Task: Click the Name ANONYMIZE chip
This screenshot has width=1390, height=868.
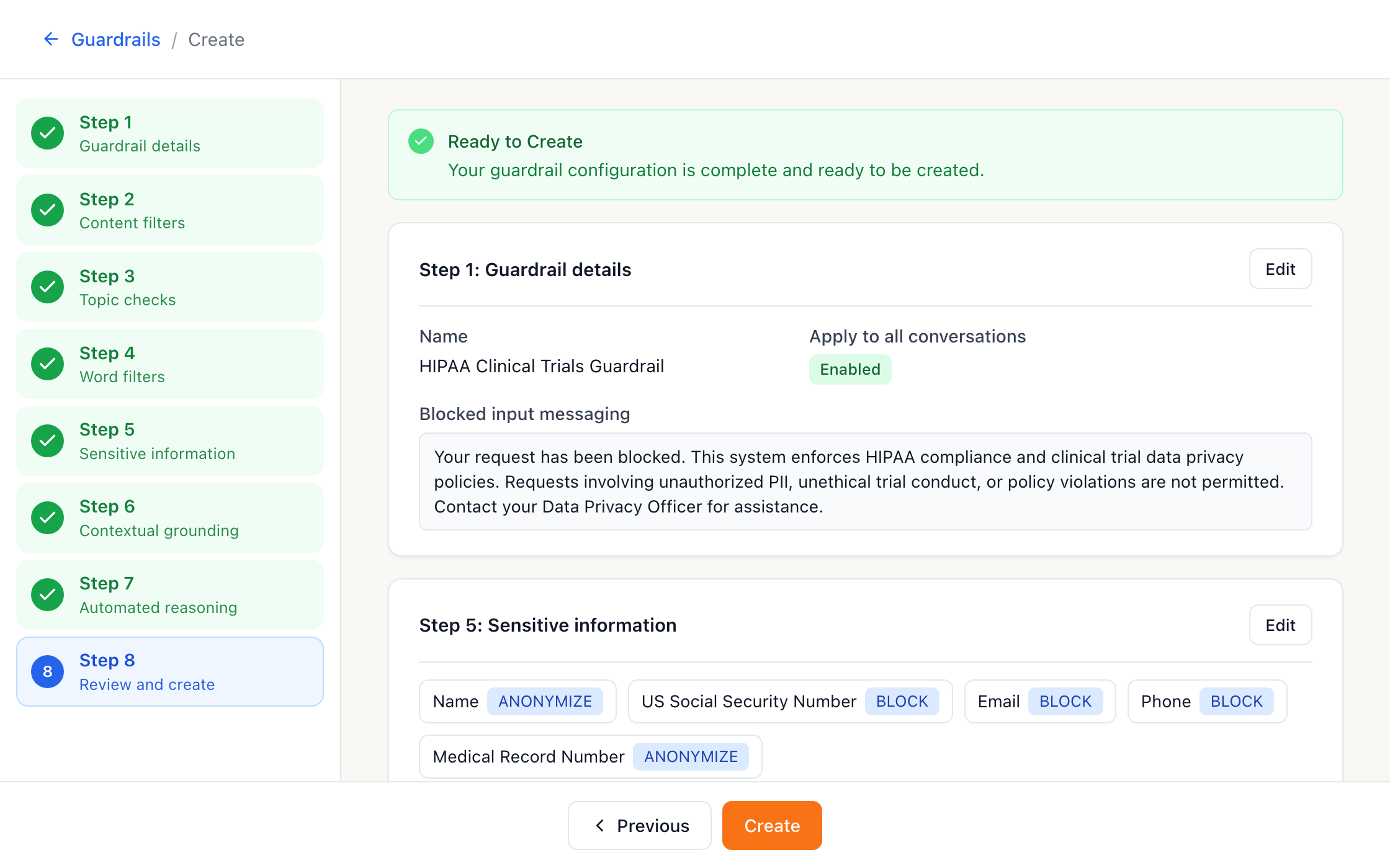Action: pos(518,701)
